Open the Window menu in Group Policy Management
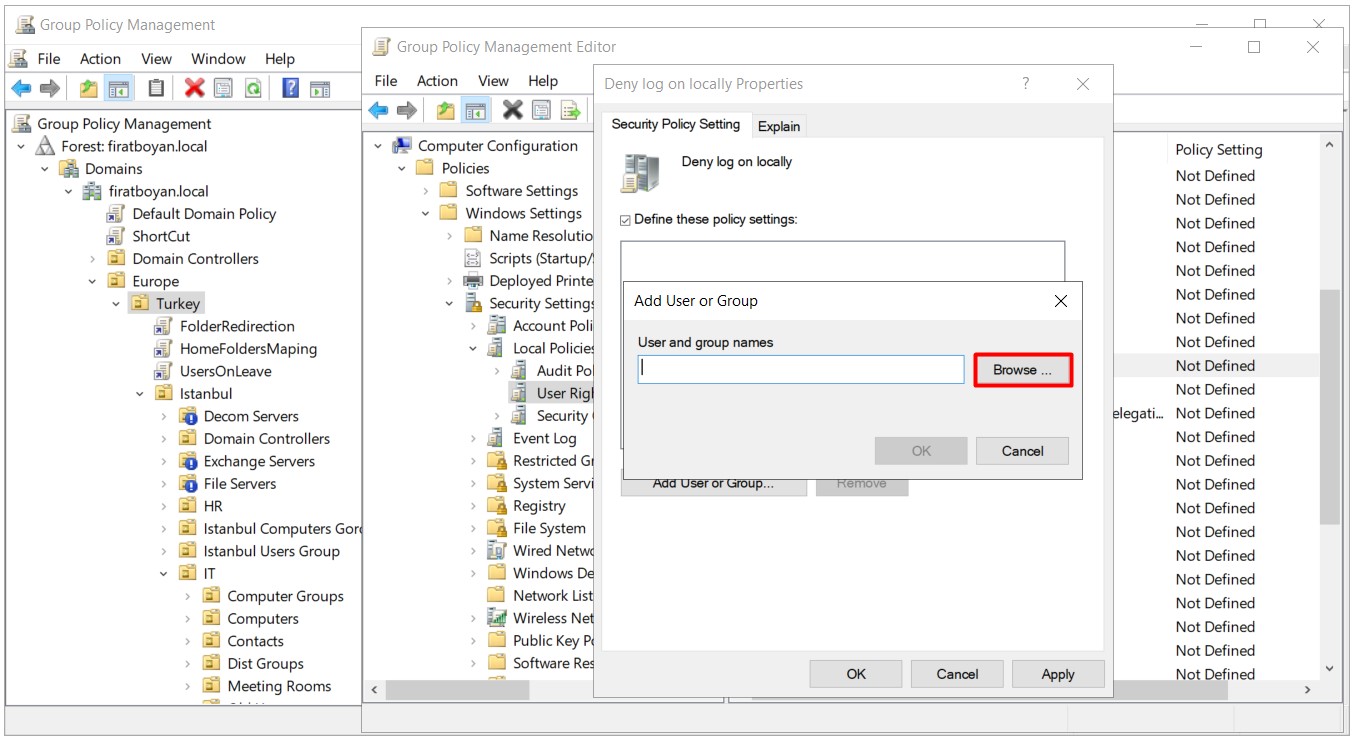Viewport: 1353px width, 741px height. 218,59
